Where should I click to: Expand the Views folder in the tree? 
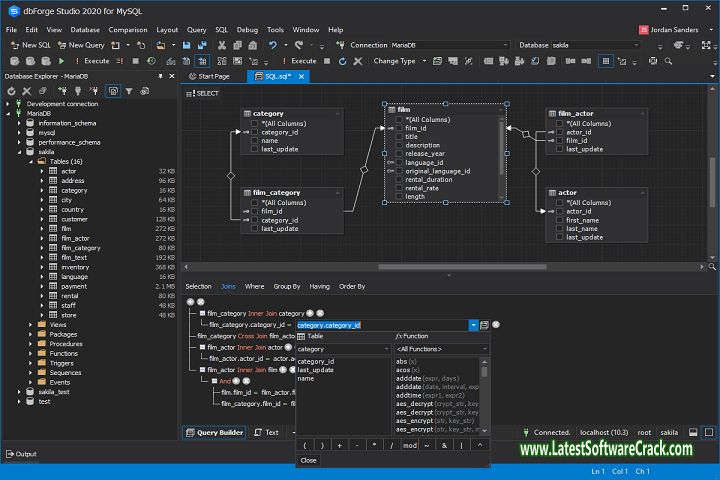pyautogui.click(x=30, y=325)
